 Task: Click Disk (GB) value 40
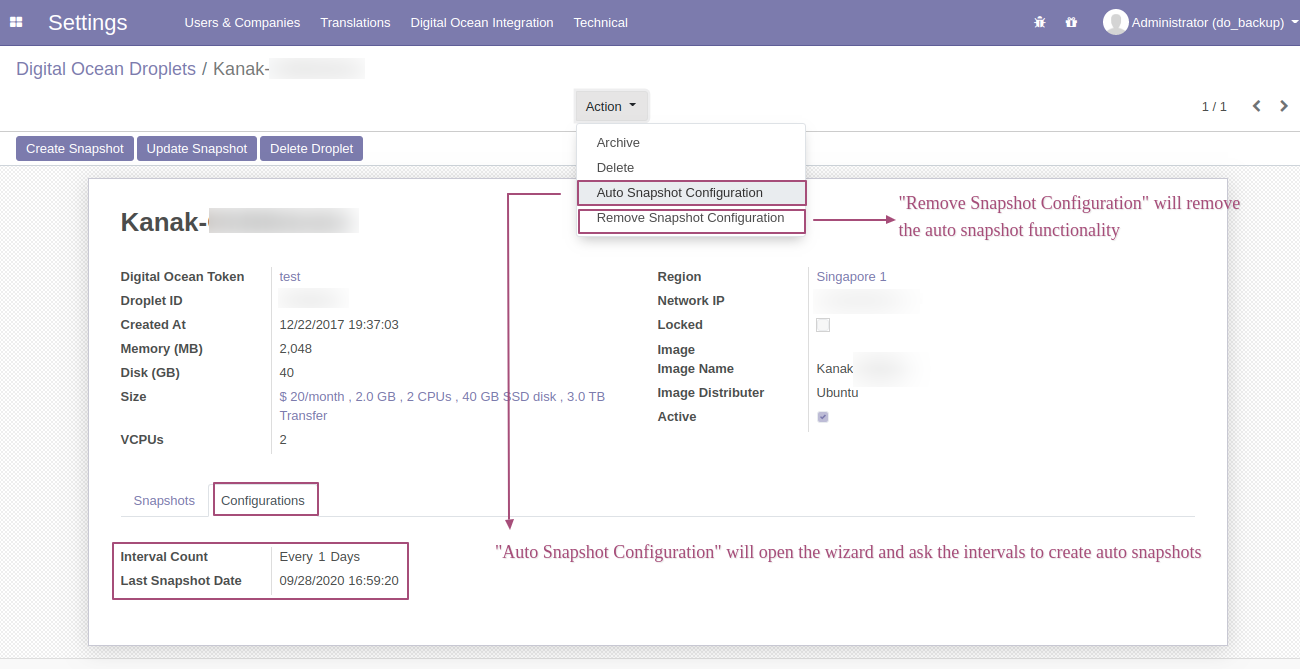click(287, 373)
